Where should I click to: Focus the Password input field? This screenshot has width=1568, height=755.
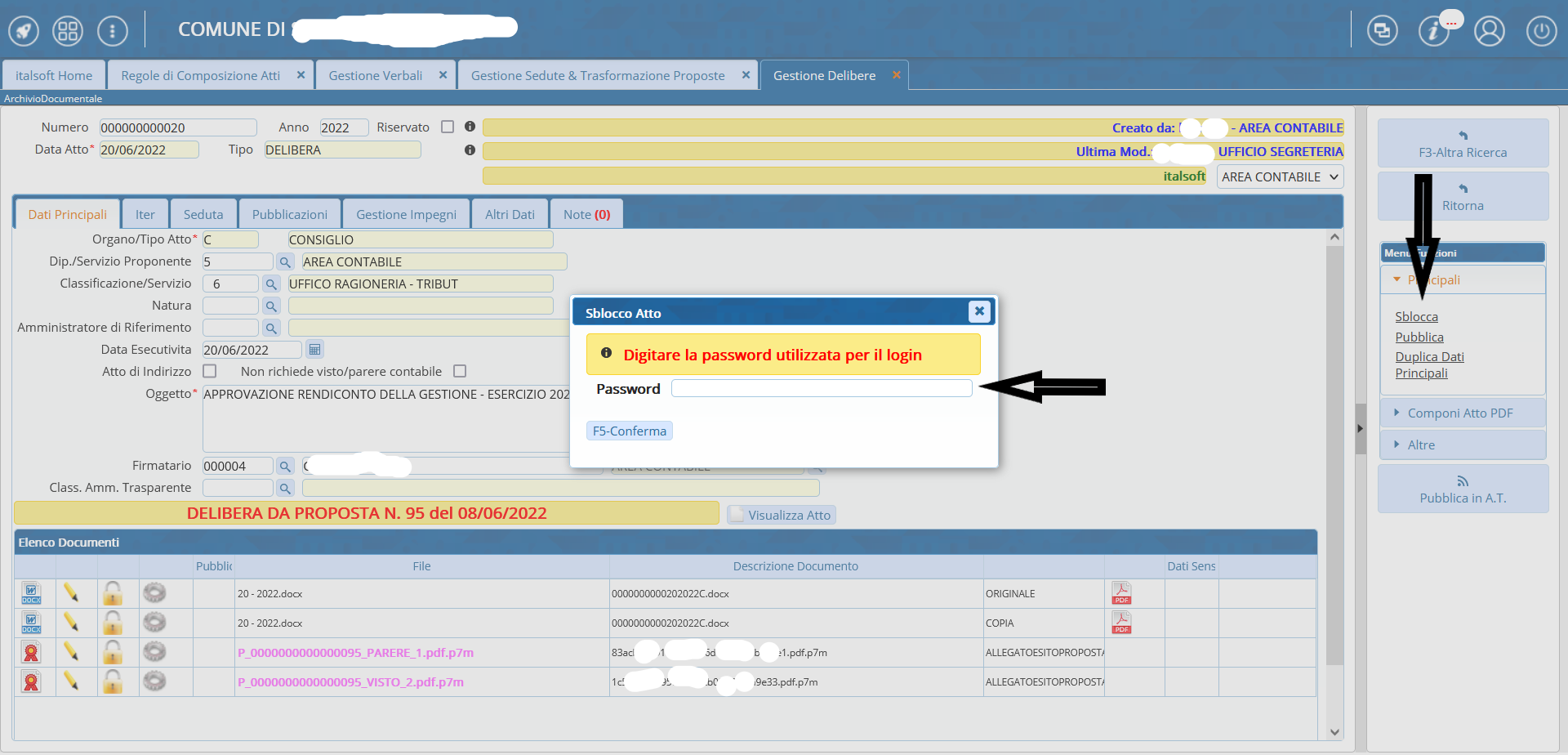click(821, 388)
